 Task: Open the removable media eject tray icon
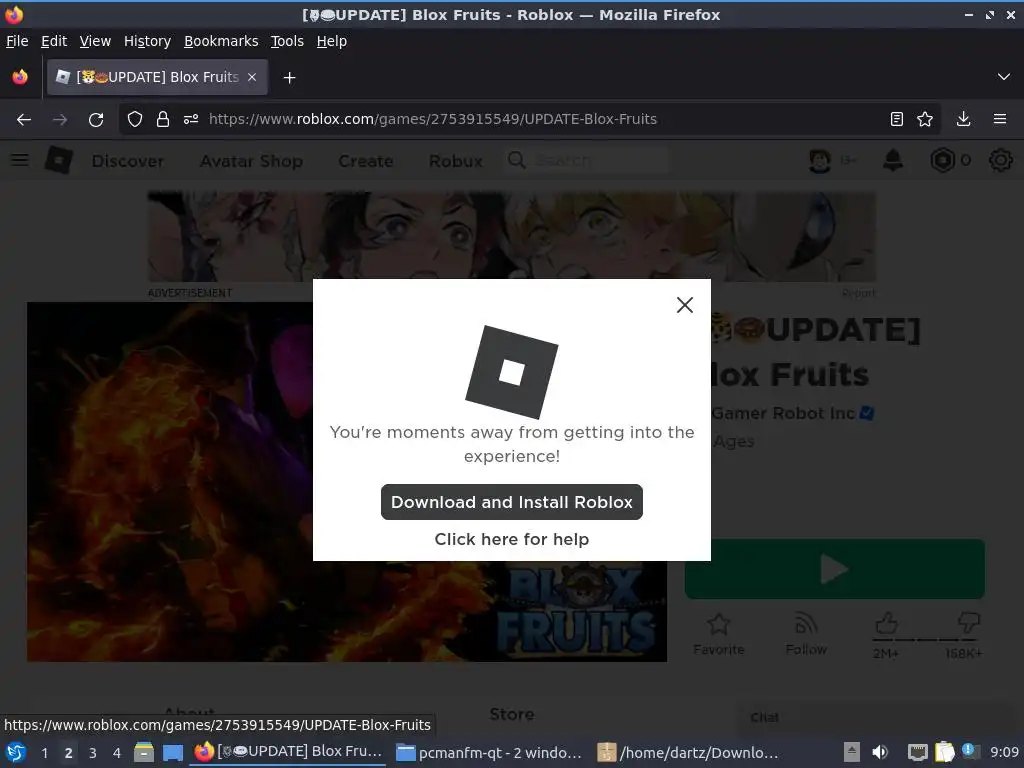[x=852, y=752]
